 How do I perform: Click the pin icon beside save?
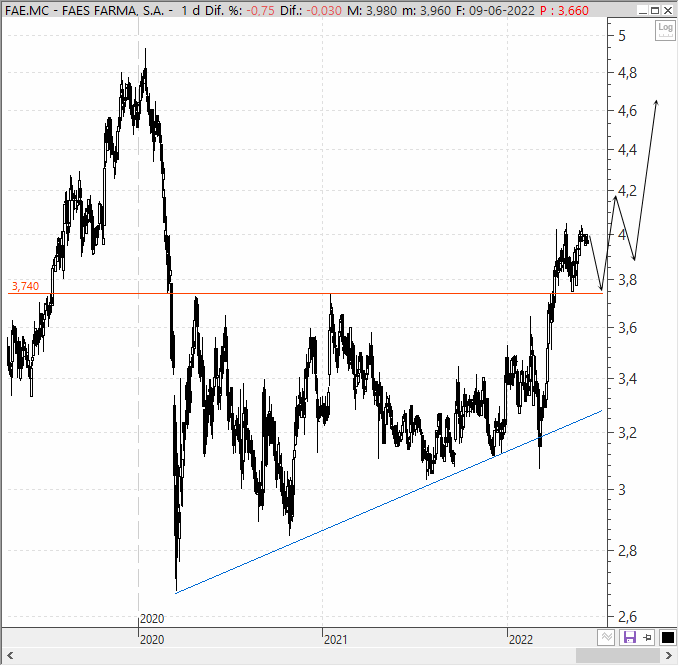tap(648, 637)
